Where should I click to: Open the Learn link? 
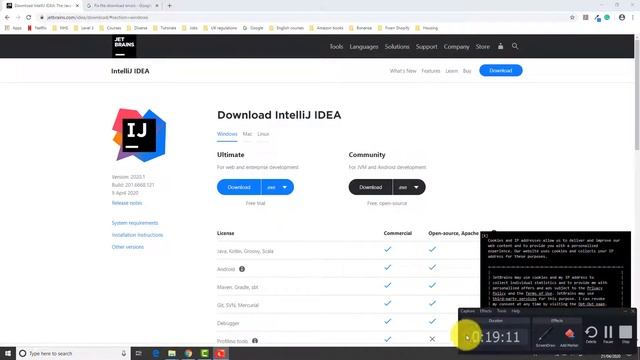[x=451, y=71]
